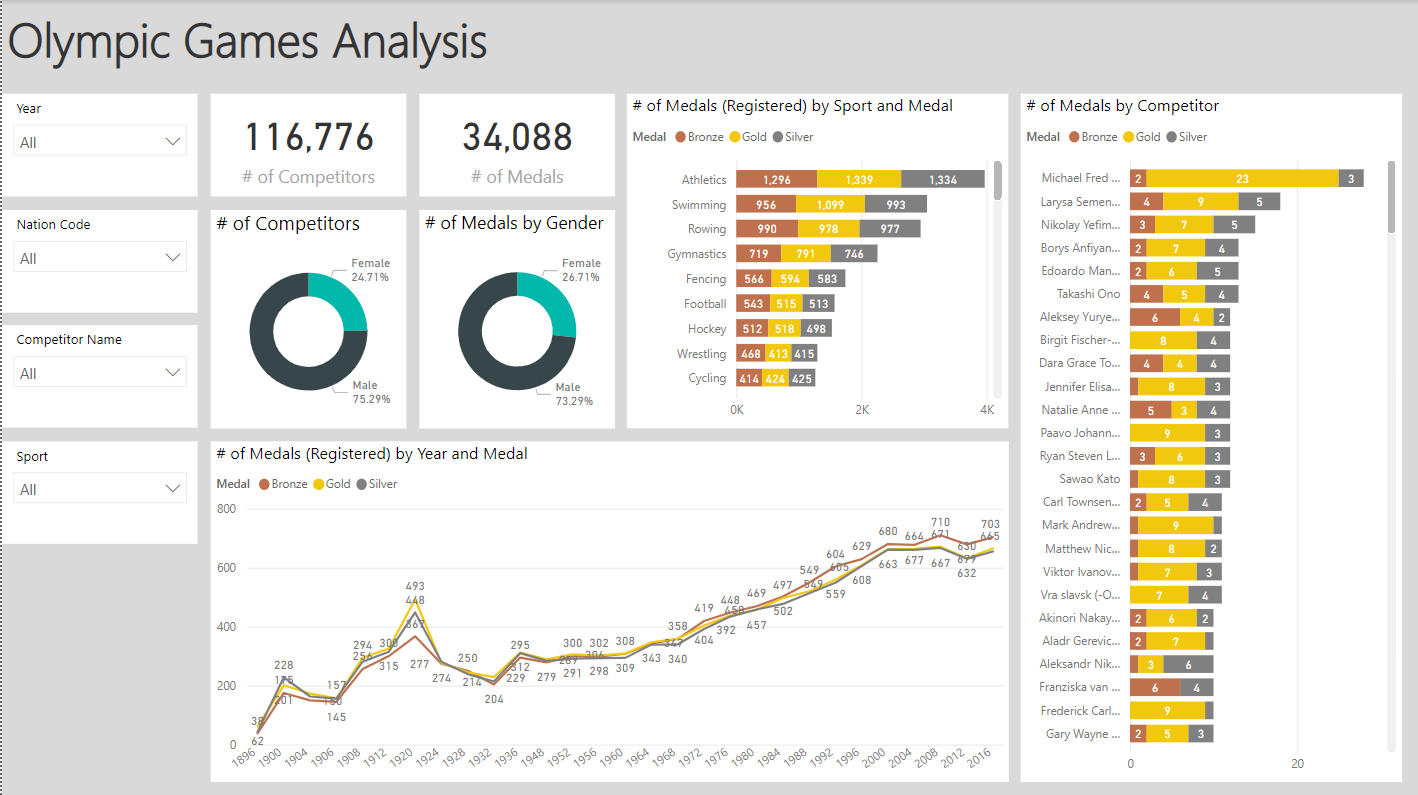Select the Rowing axis label

click(707, 228)
